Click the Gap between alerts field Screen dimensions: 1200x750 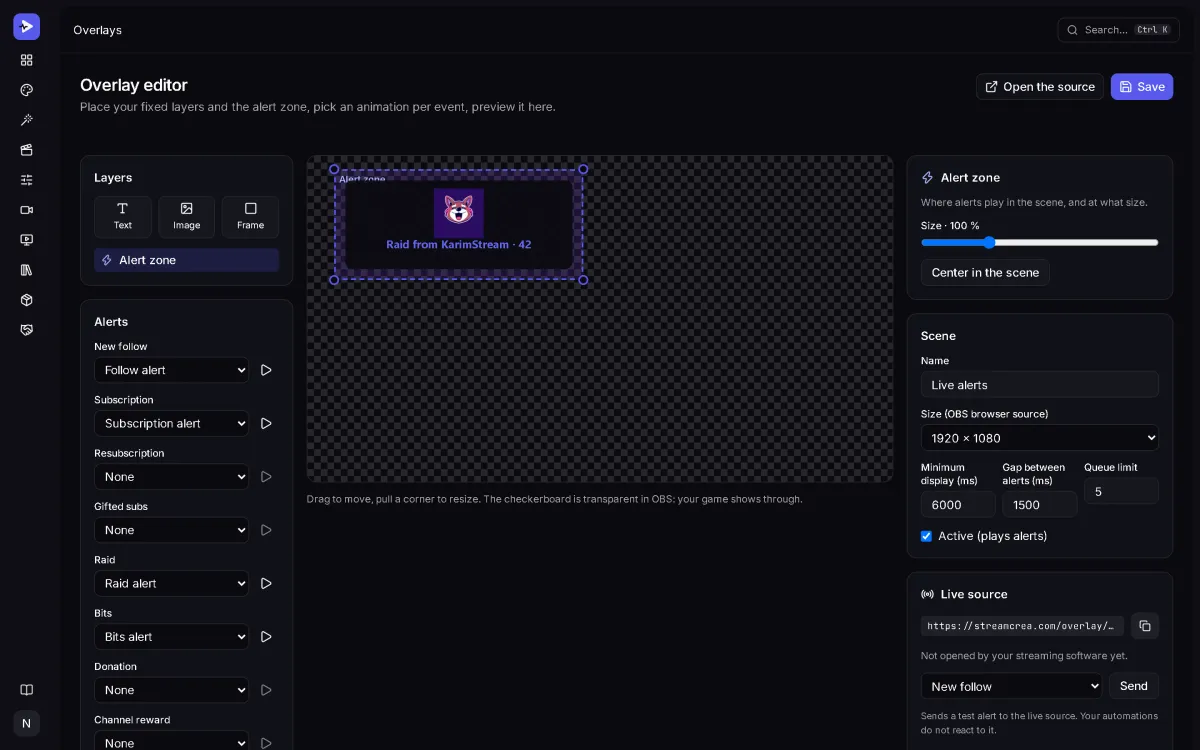[1040, 505]
